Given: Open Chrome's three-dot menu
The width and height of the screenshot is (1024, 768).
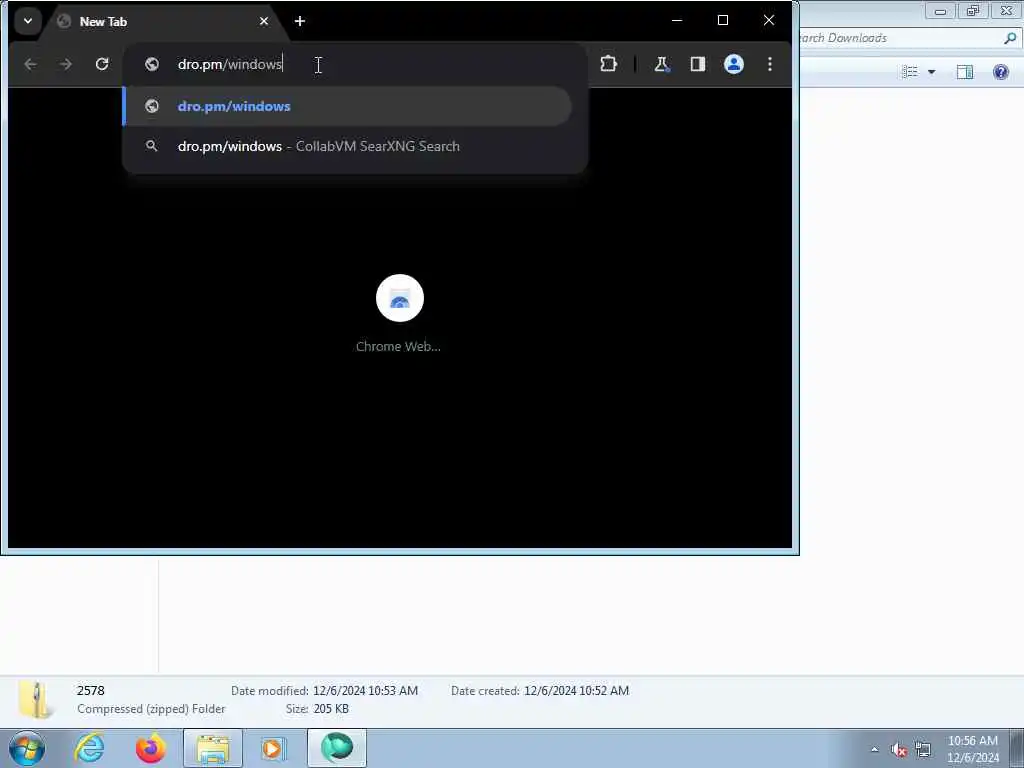Looking at the screenshot, I should pos(770,64).
